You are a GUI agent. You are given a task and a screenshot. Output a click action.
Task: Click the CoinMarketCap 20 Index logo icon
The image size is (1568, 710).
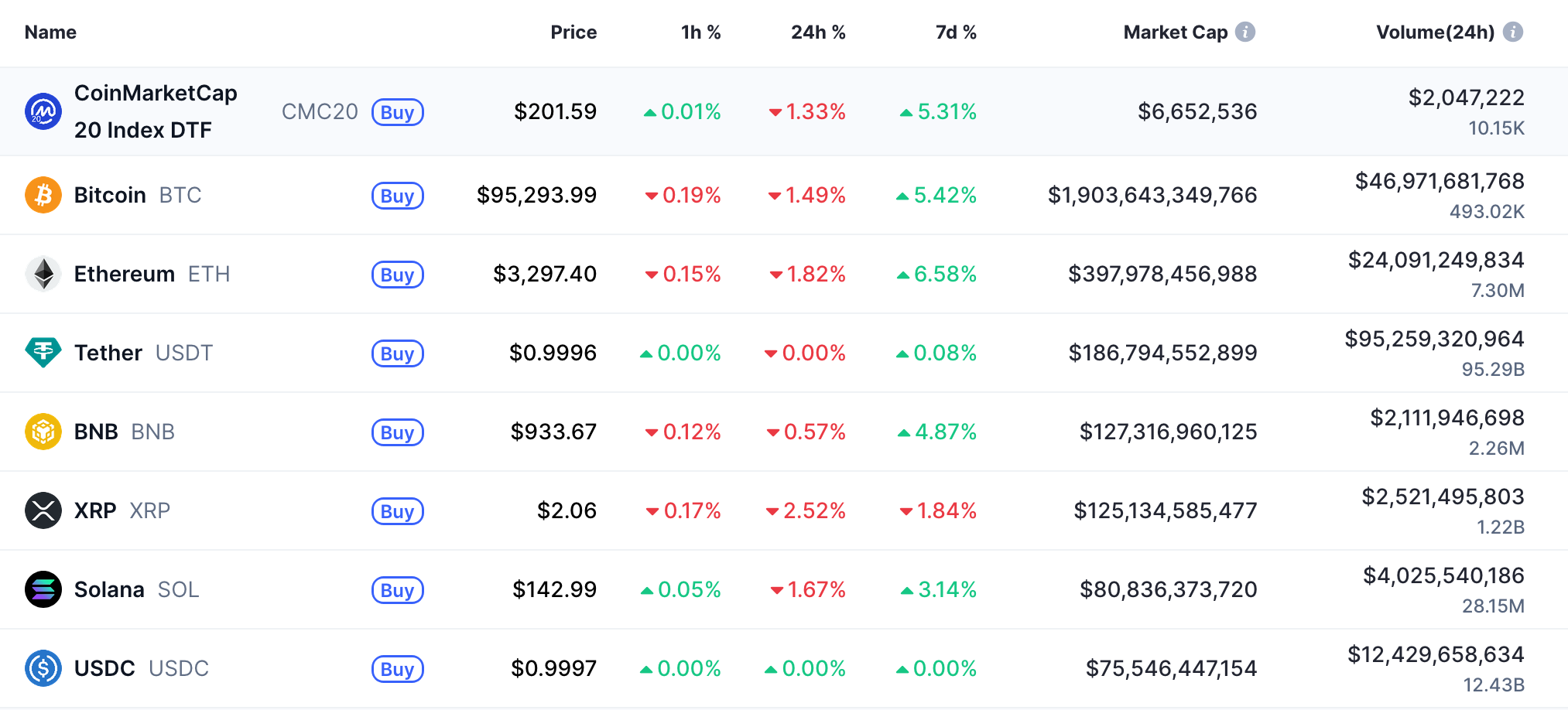coord(43,111)
